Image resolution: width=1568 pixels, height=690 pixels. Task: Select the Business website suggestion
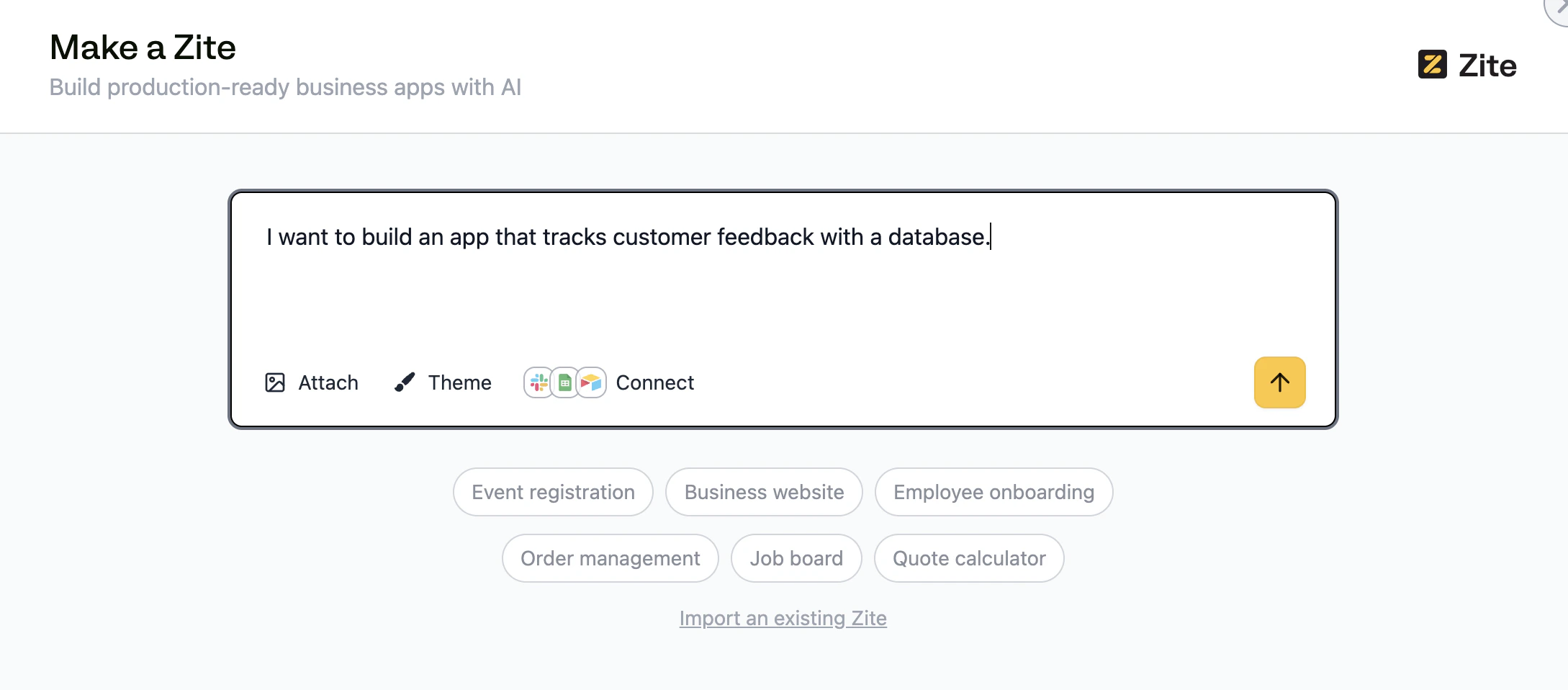pyautogui.click(x=764, y=492)
